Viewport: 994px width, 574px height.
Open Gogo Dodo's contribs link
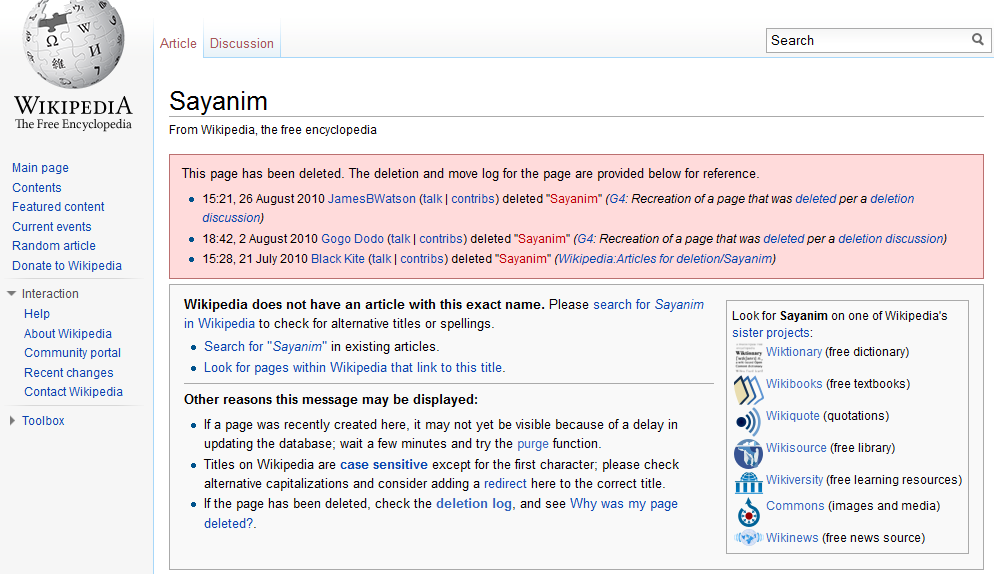click(x=441, y=238)
